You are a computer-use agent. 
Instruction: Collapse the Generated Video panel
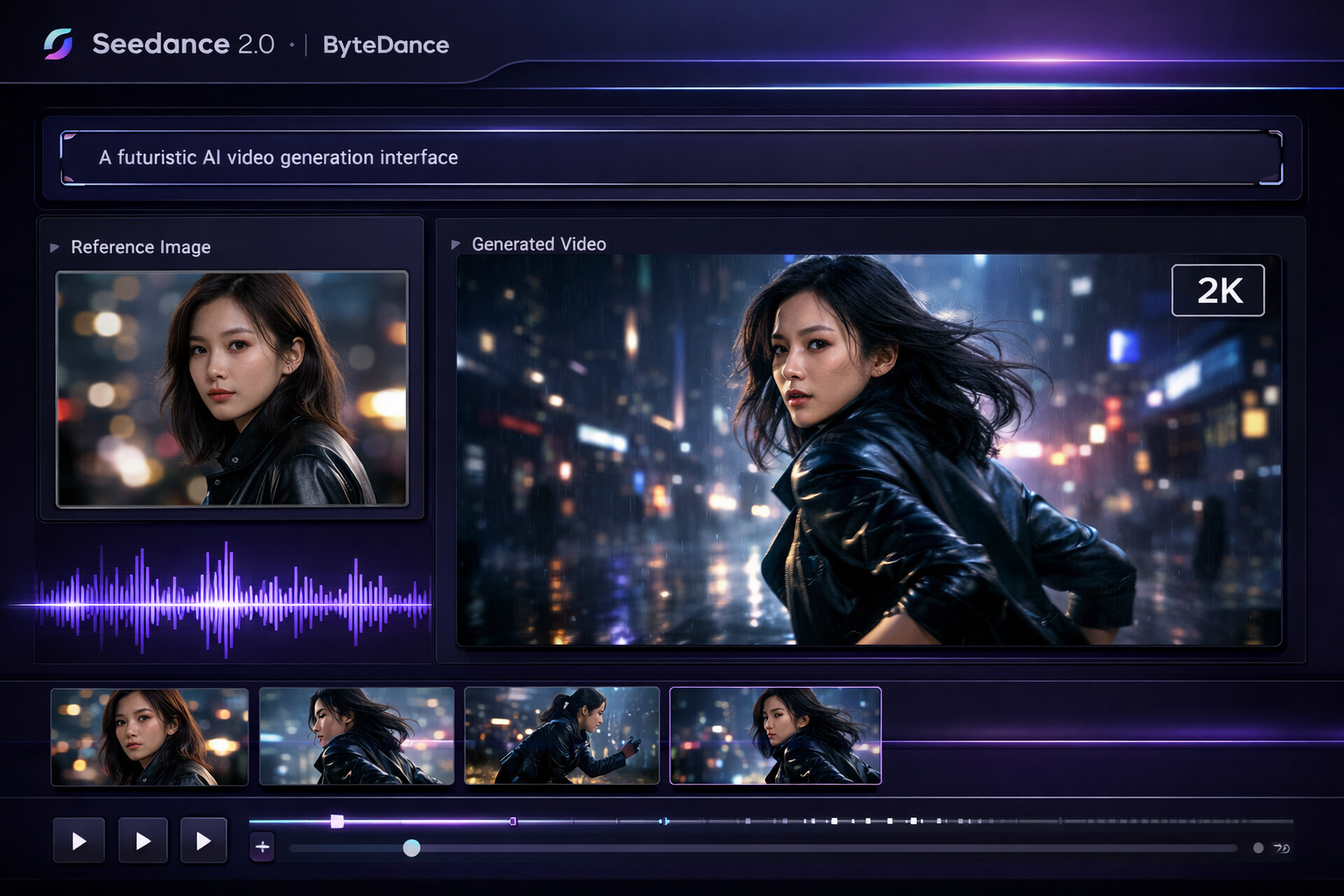[456, 244]
